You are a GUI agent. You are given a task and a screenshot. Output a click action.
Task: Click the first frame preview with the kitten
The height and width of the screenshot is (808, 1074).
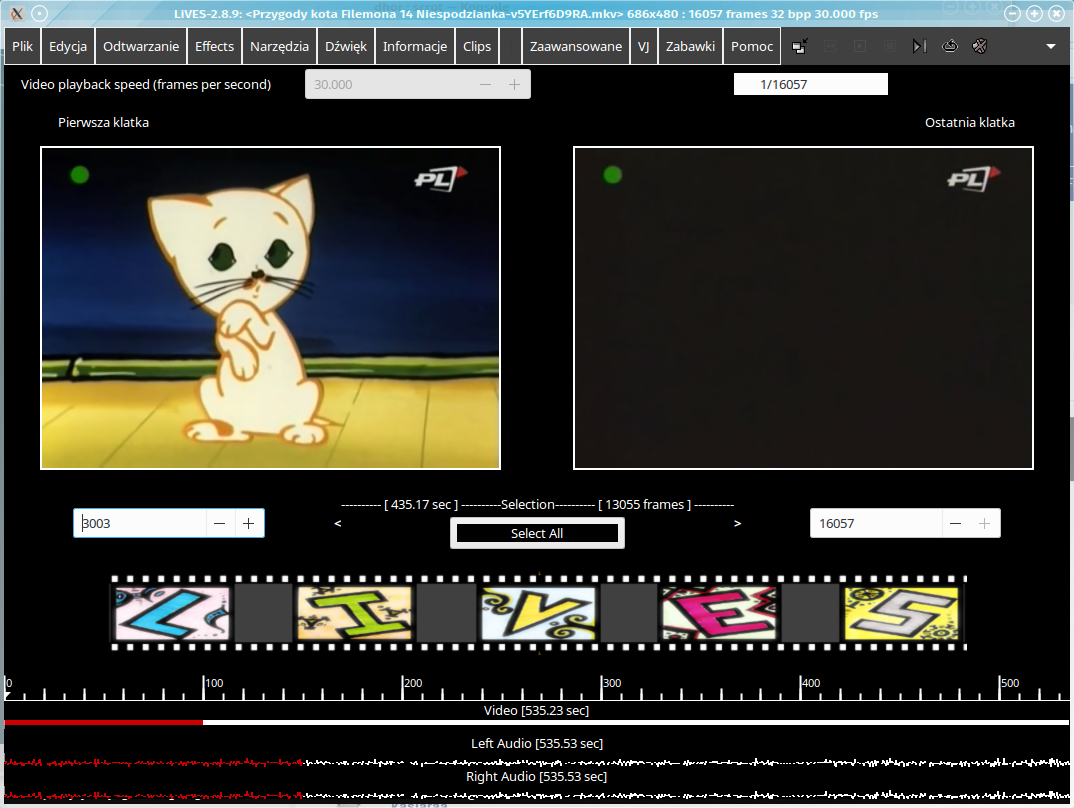point(271,308)
